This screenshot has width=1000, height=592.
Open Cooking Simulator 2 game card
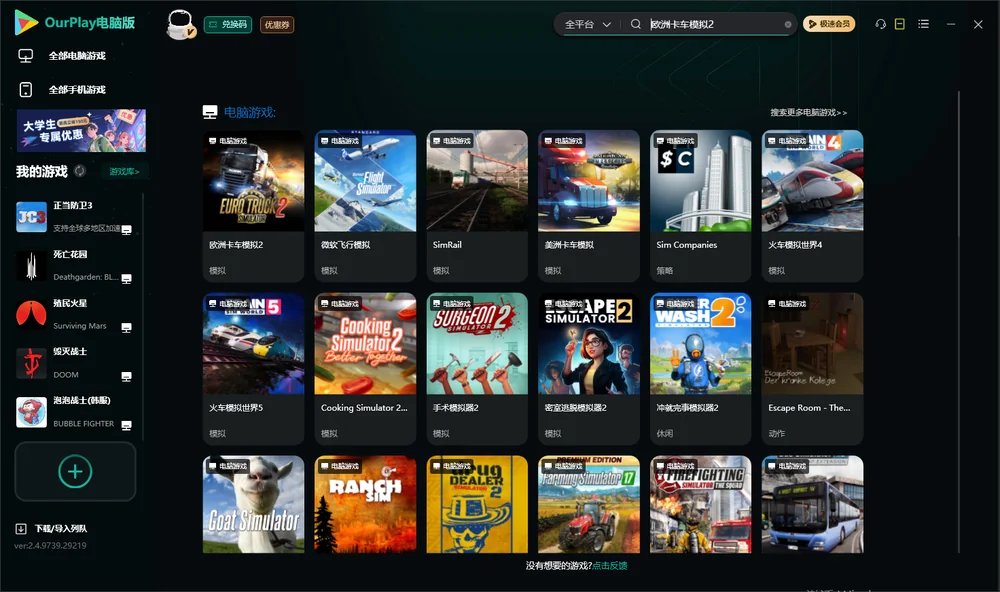[365, 369]
